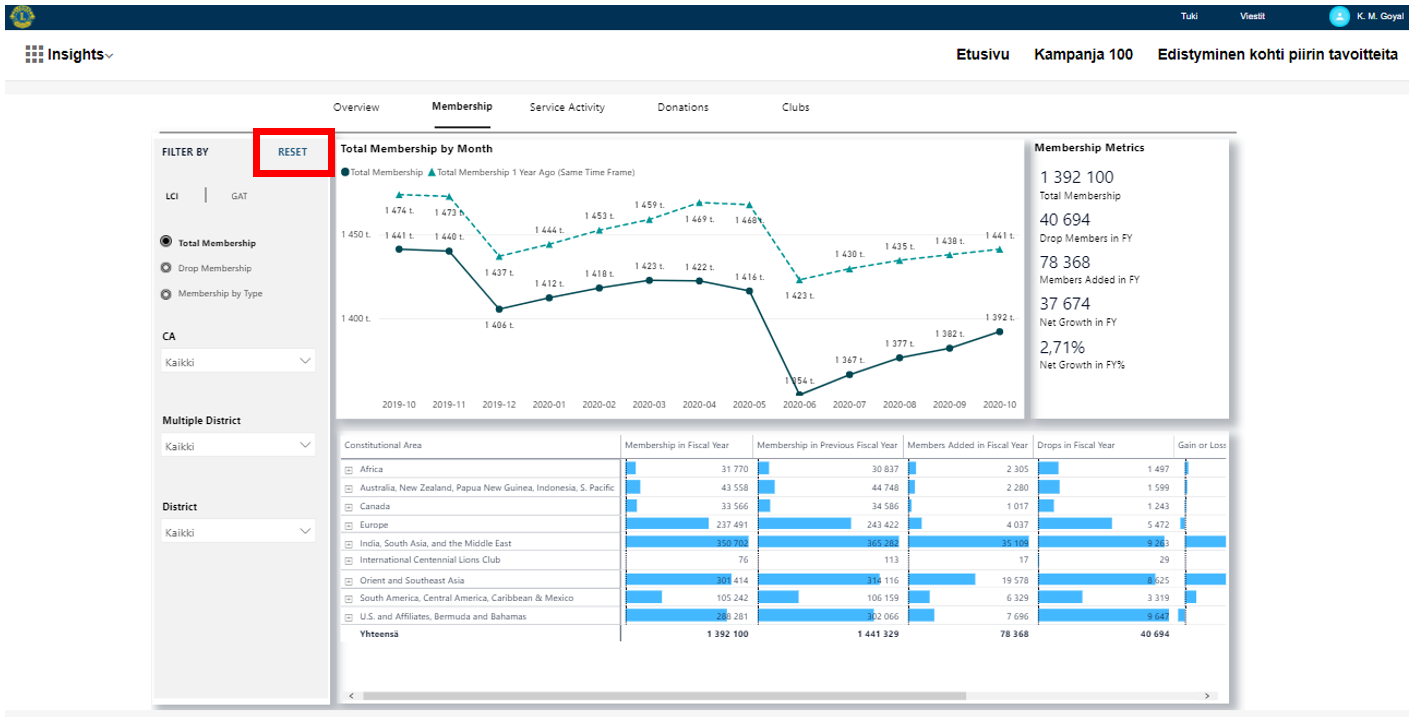
Task: Open the Multiple District dropdown
Action: (238, 446)
